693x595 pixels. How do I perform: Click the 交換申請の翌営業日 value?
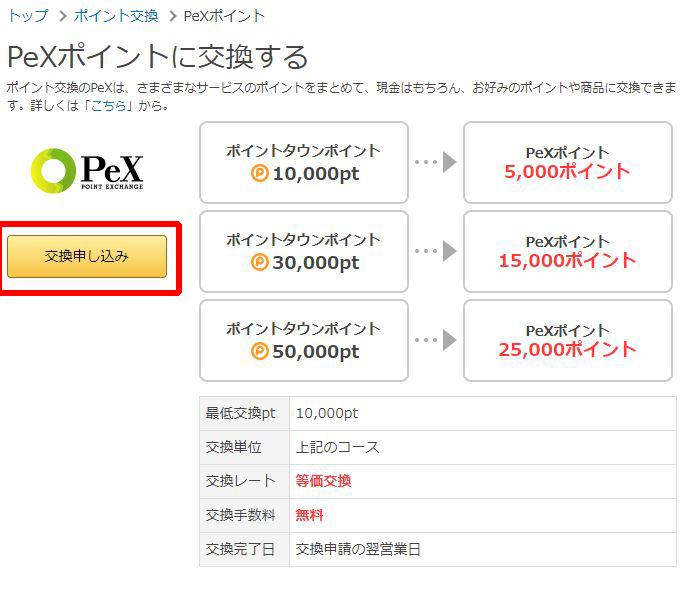(x=358, y=549)
